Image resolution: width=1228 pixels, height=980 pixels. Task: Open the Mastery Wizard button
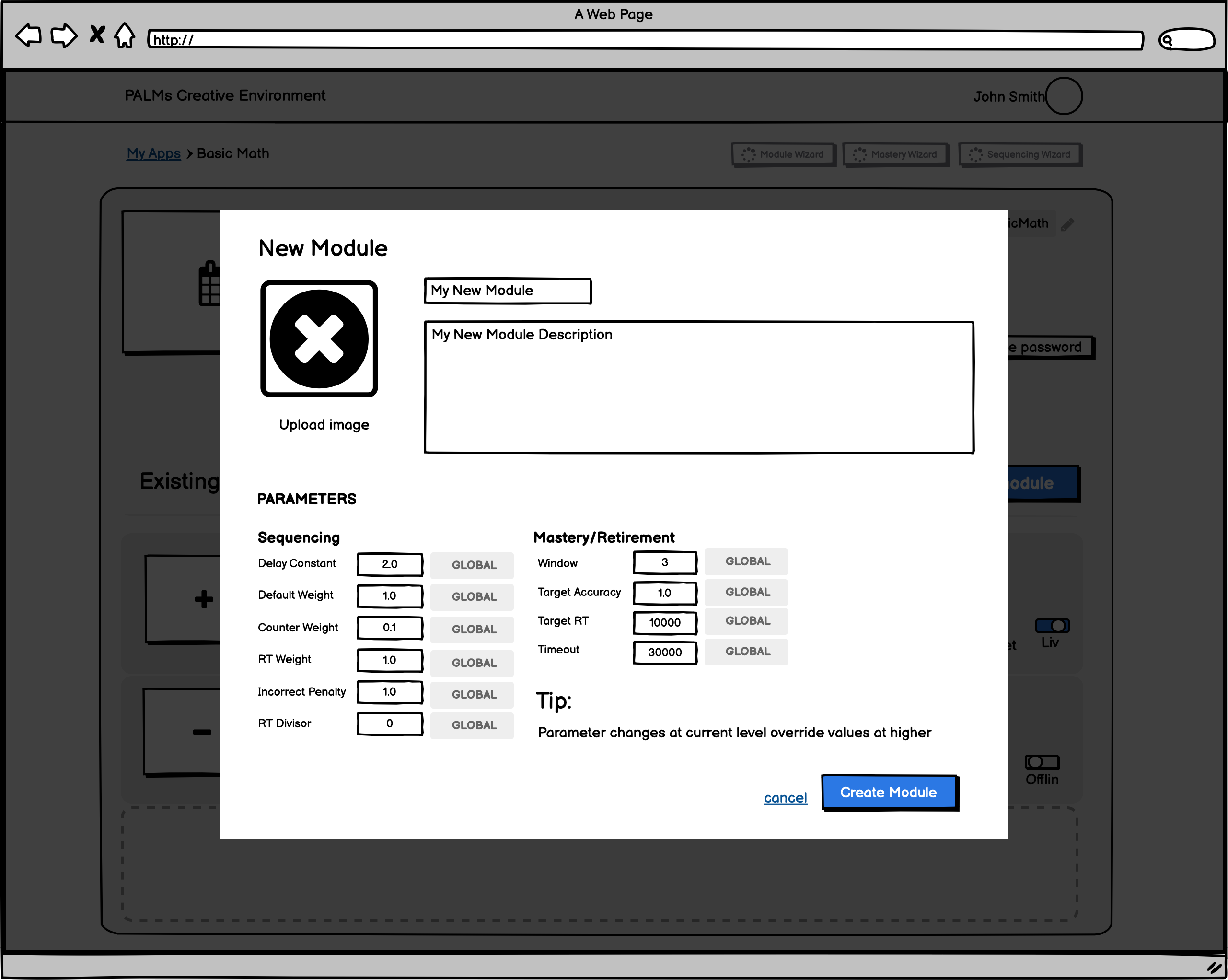pos(895,154)
